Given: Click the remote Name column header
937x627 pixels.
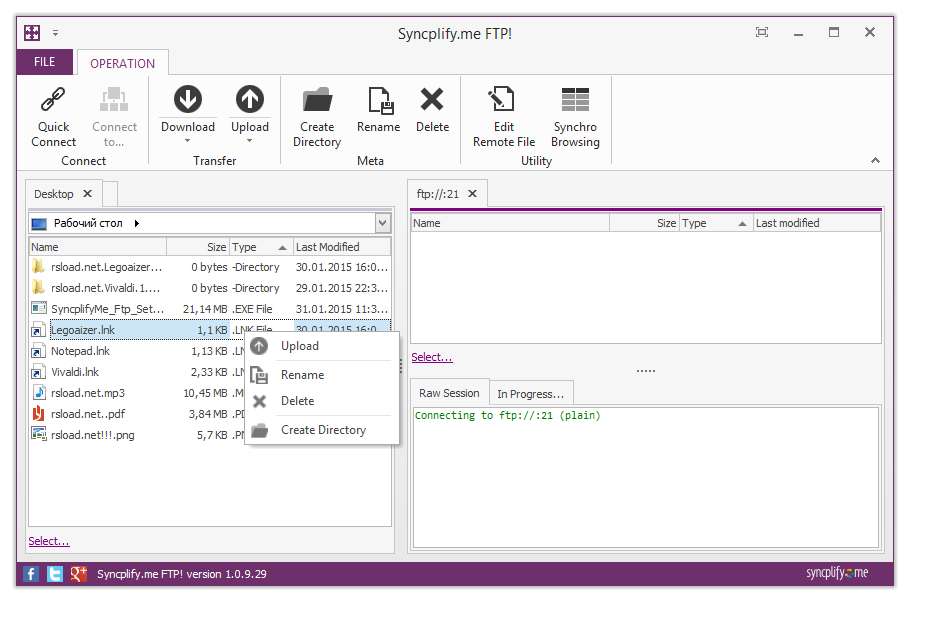Looking at the screenshot, I should click(511, 223).
